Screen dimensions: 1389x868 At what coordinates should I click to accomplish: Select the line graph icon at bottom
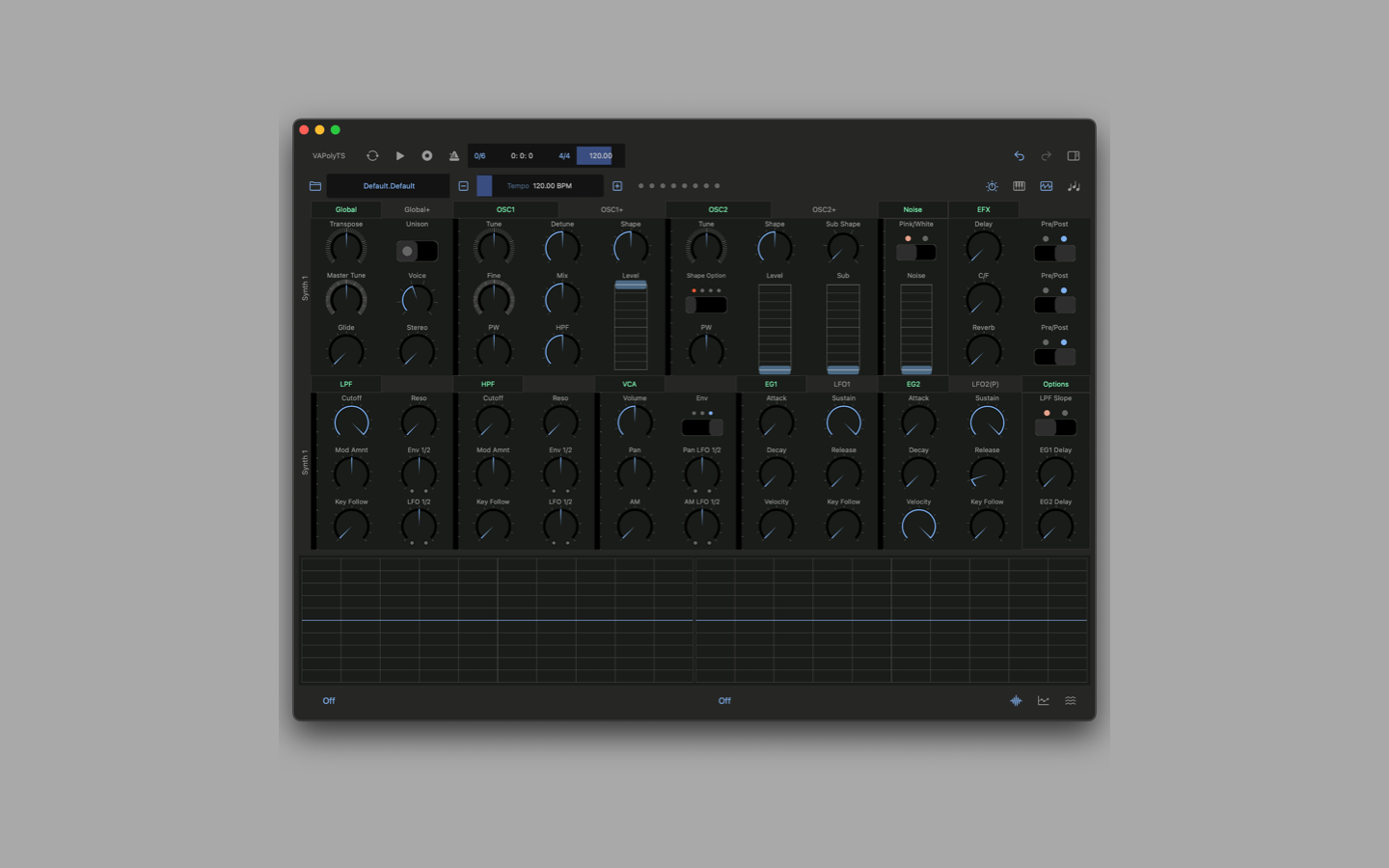click(x=1044, y=701)
